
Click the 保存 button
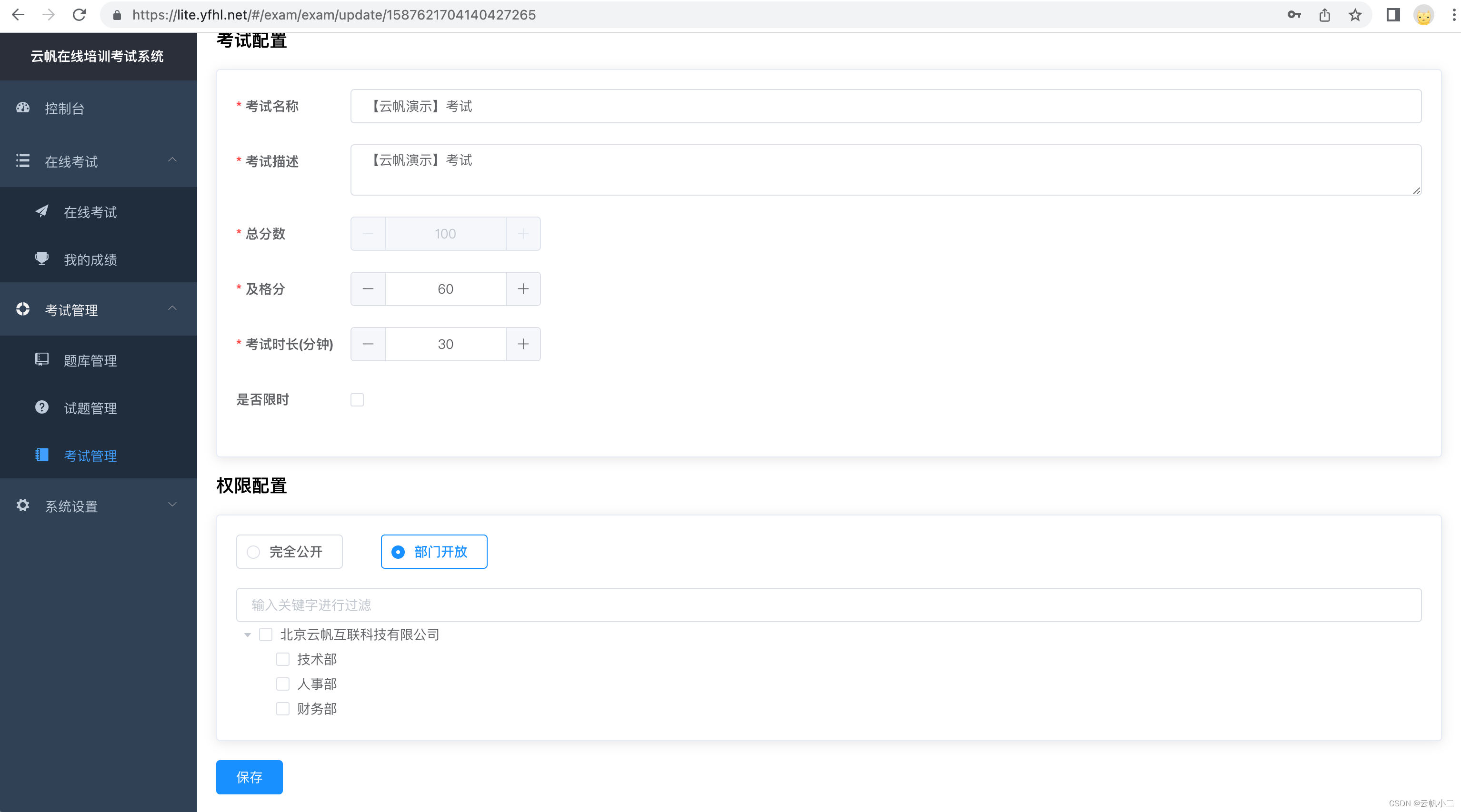(x=249, y=777)
